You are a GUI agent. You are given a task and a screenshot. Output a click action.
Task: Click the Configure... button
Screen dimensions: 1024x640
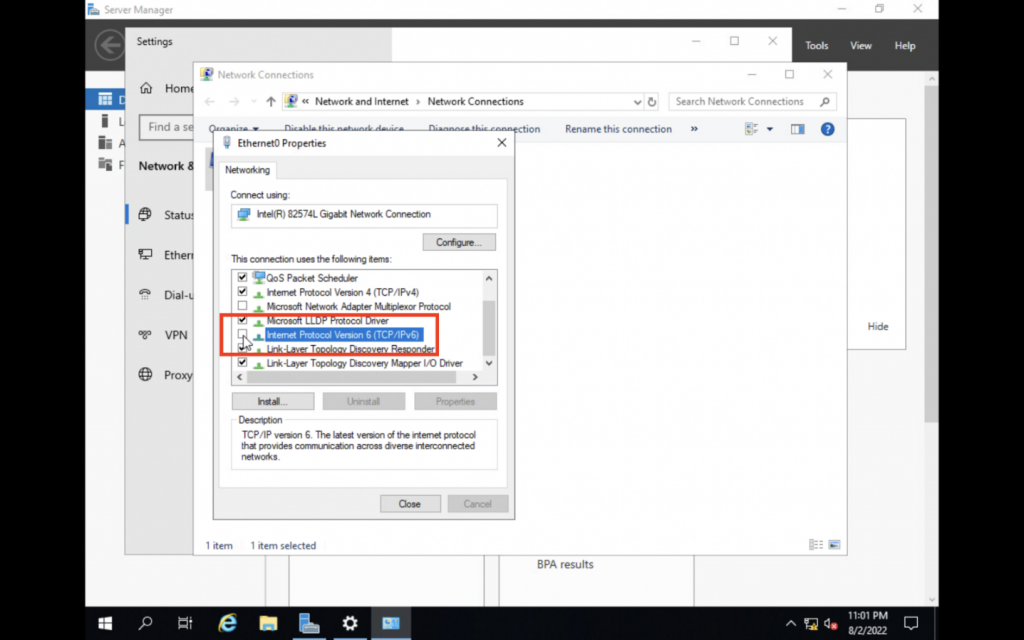(459, 242)
